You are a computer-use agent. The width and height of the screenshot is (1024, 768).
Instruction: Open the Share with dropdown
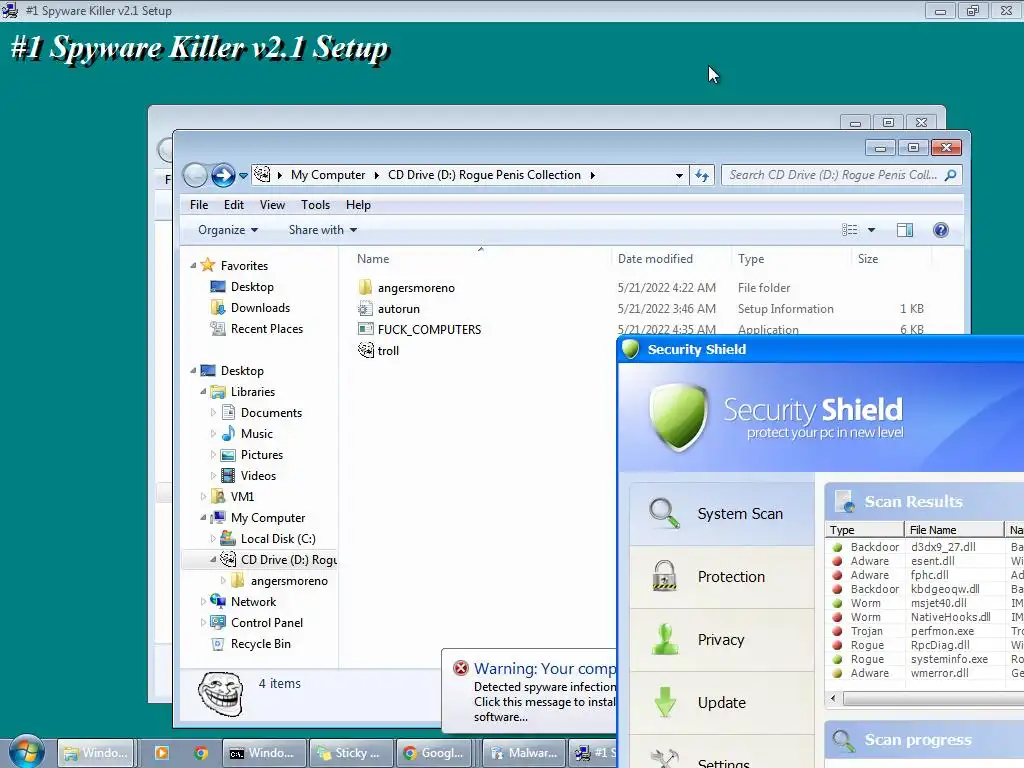coord(323,230)
